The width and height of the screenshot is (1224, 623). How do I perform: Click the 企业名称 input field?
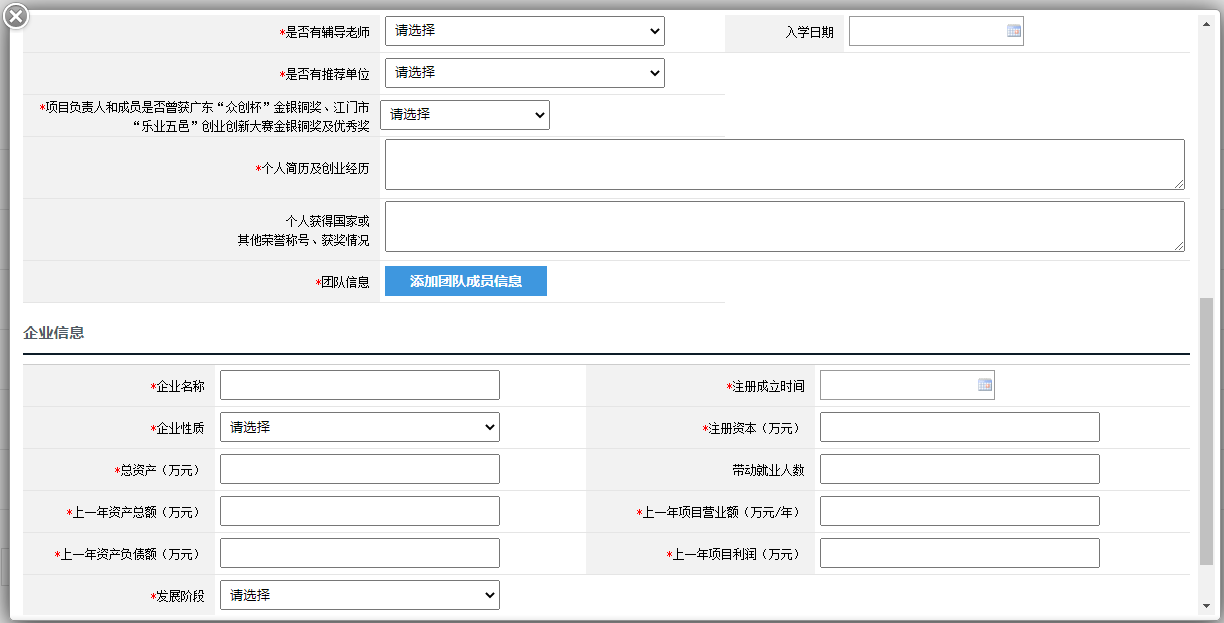pyautogui.click(x=360, y=385)
